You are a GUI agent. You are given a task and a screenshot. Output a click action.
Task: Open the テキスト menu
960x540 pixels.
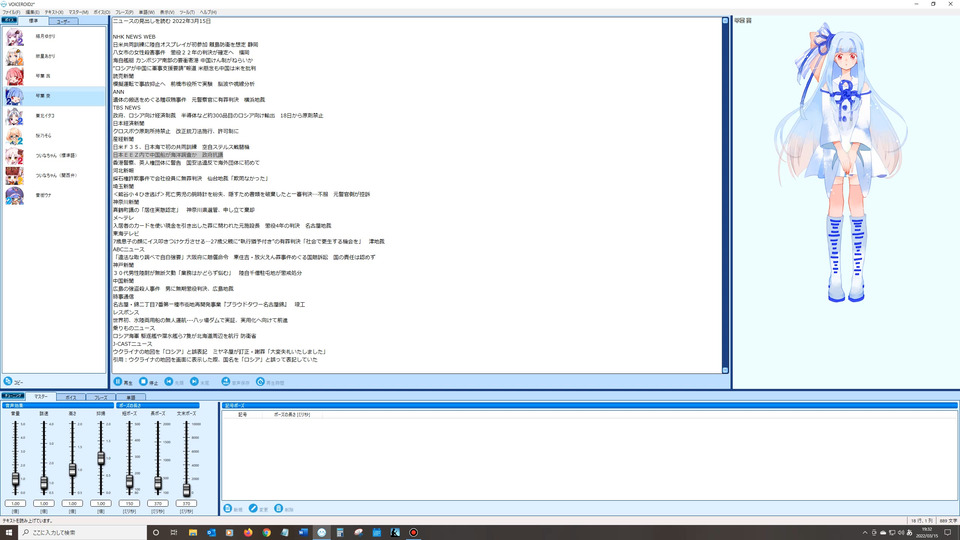point(54,12)
